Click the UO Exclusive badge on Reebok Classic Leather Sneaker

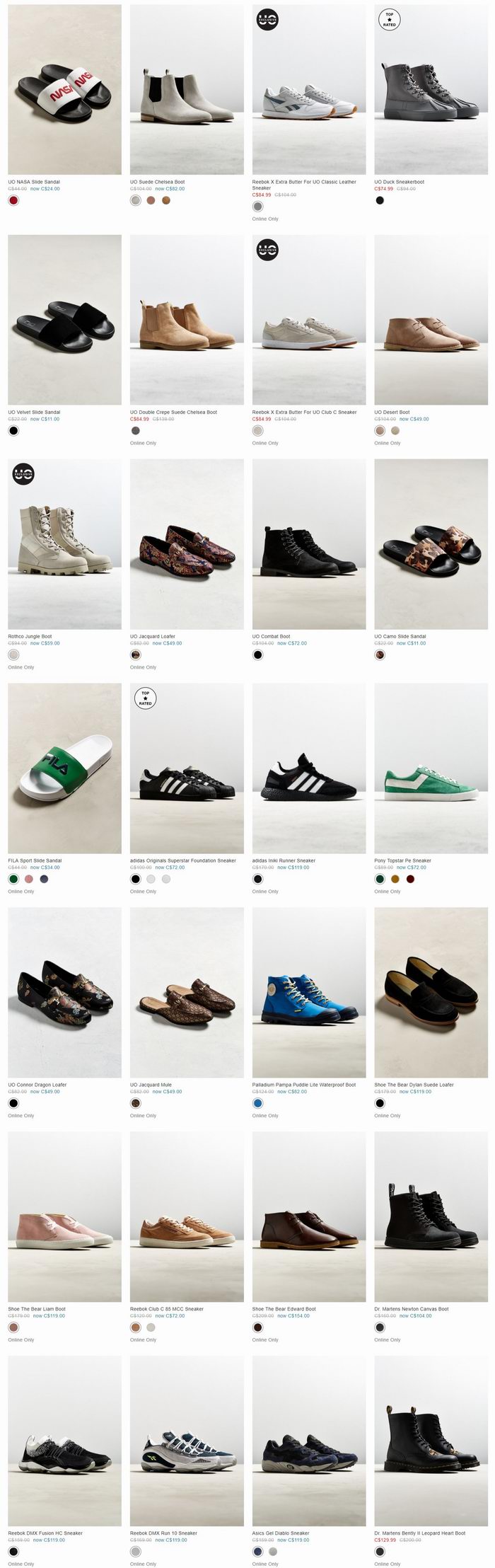[267, 21]
